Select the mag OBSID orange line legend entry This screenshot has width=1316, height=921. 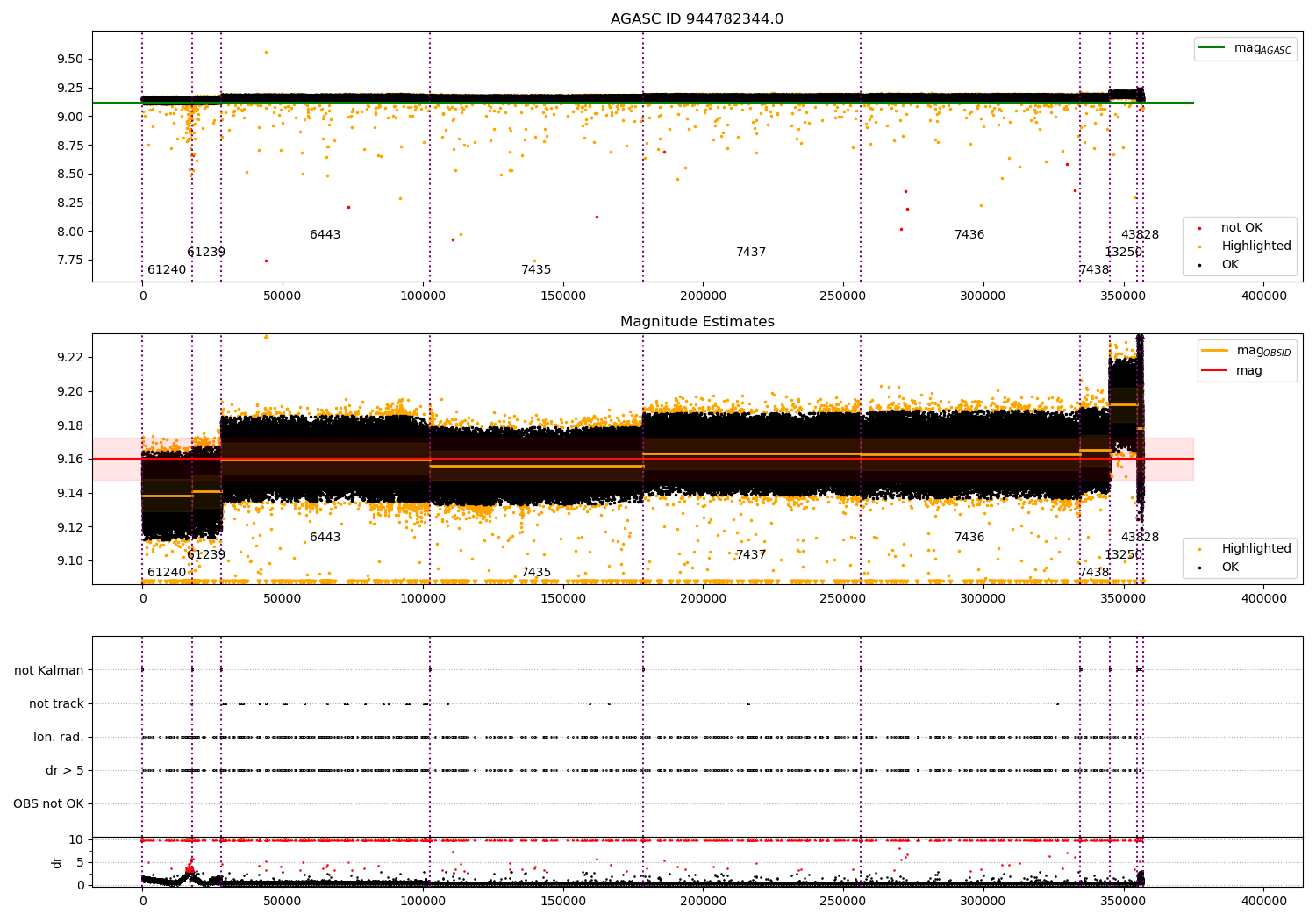click(1247, 351)
